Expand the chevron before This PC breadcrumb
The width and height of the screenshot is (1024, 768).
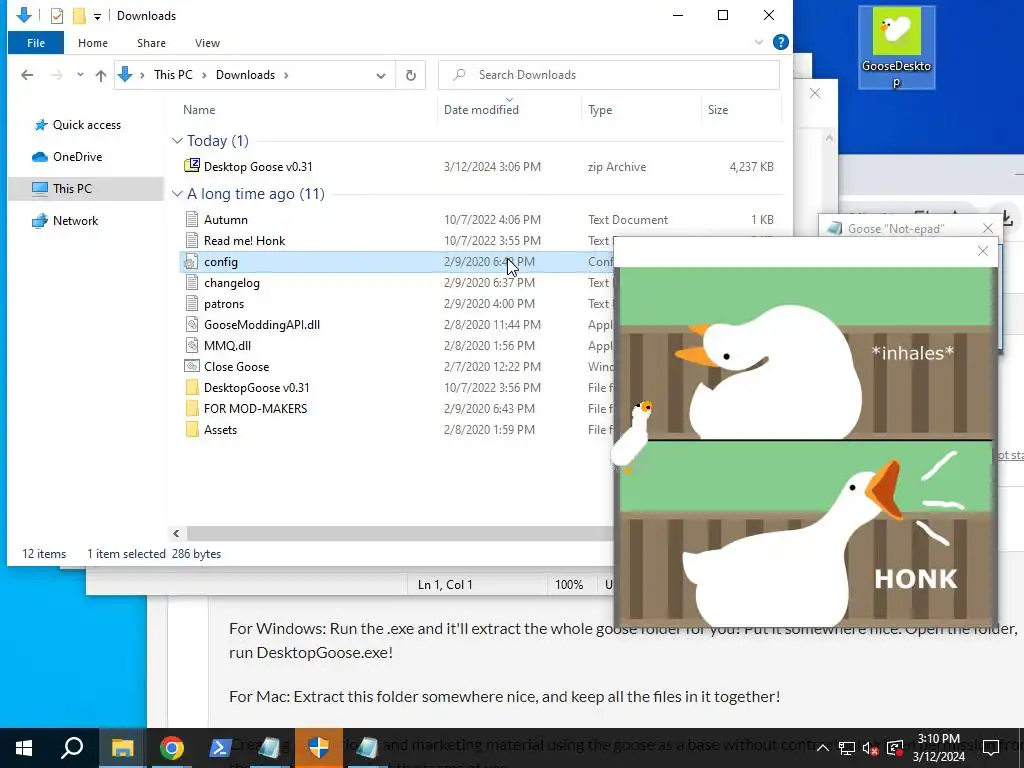142,75
